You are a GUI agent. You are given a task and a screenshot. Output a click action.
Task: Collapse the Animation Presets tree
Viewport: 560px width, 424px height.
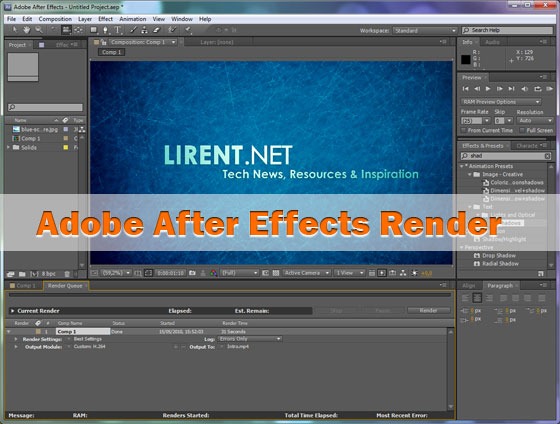462,166
